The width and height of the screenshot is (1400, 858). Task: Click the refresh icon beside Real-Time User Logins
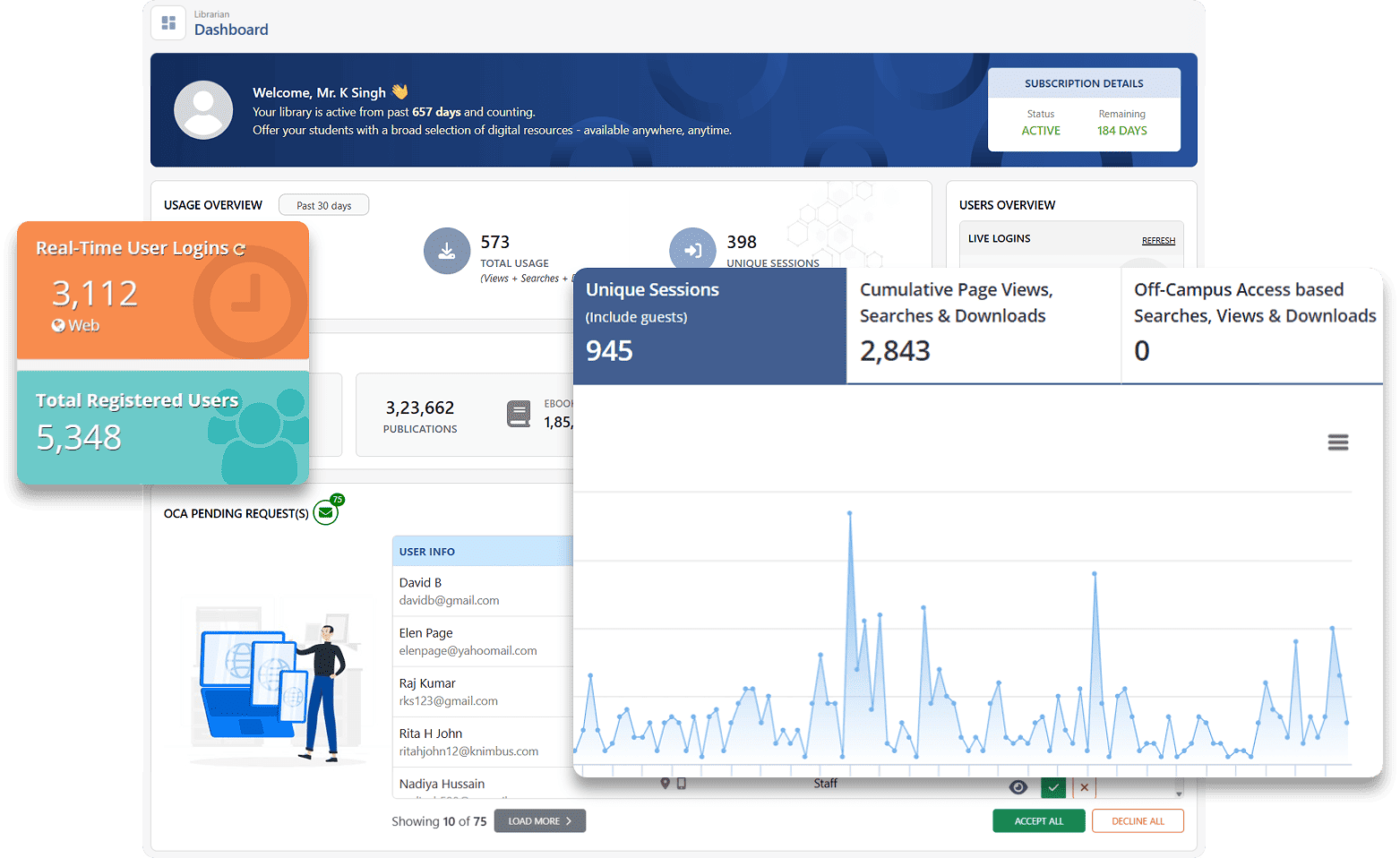[239, 250]
